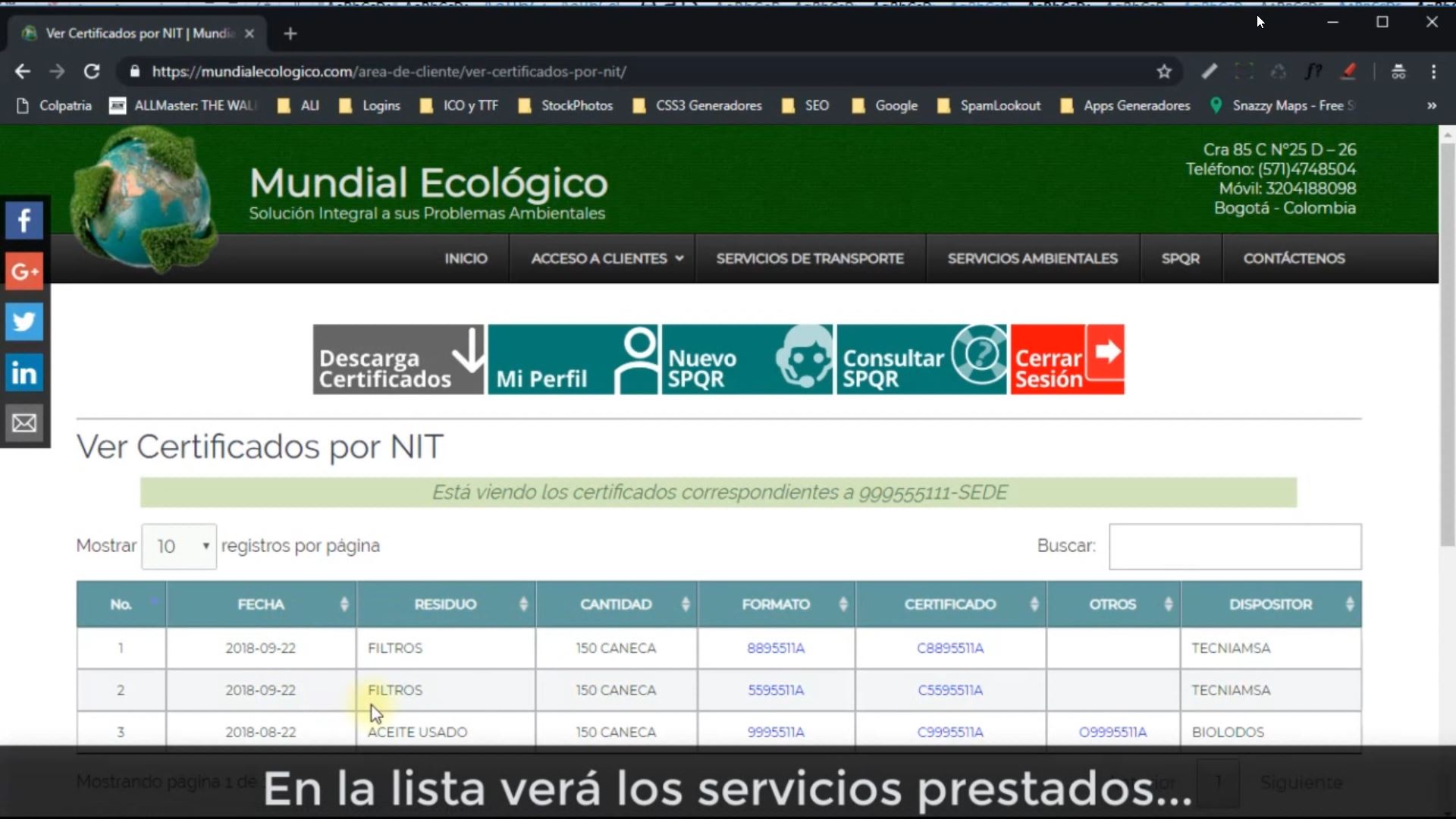Click the f? font extension icon
This screenshot has width=1456, height=819.
1313,71
